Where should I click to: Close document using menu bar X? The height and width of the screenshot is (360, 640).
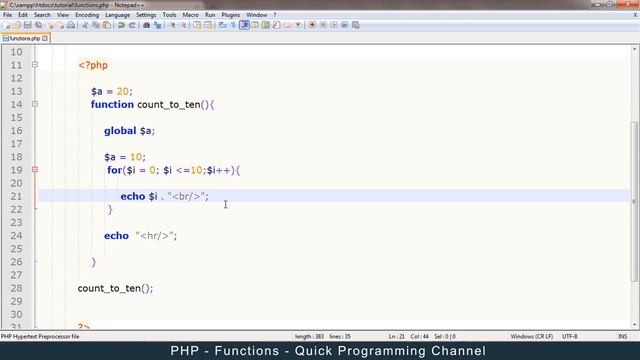pos(635,15)
